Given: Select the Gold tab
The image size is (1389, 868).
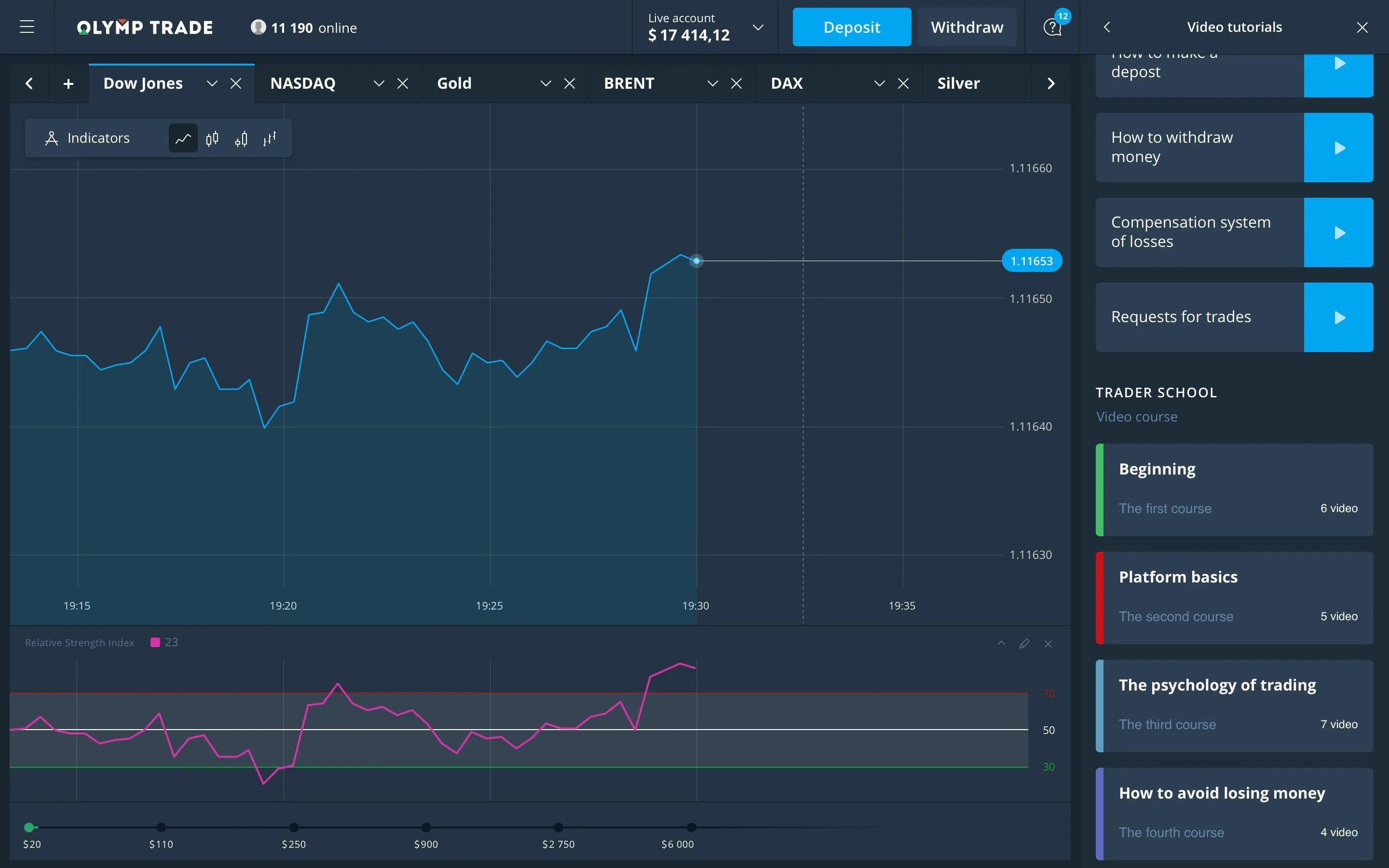Looking at the screenshot, I should [x=454, y=83].
